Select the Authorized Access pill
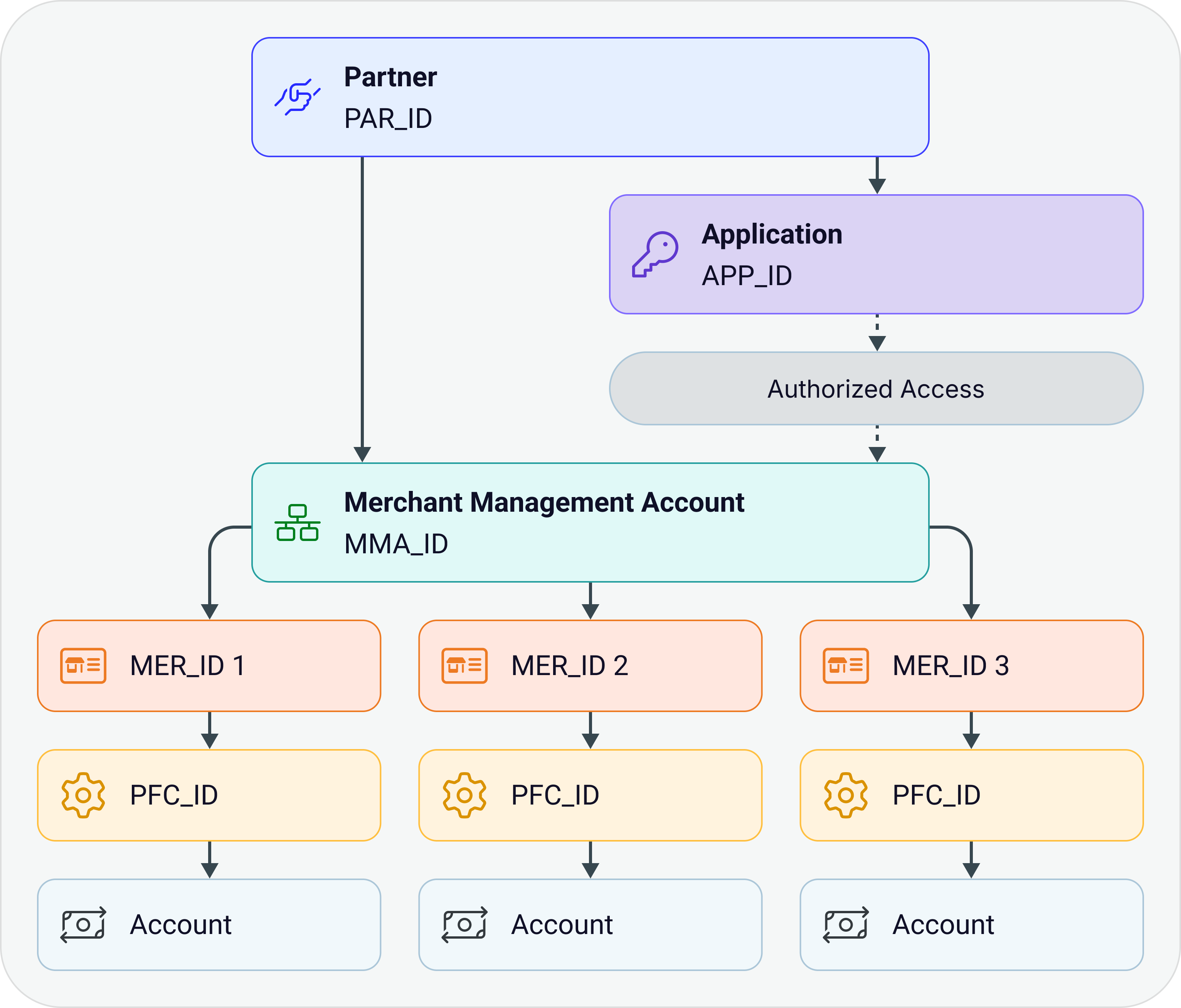 [876, 389]
